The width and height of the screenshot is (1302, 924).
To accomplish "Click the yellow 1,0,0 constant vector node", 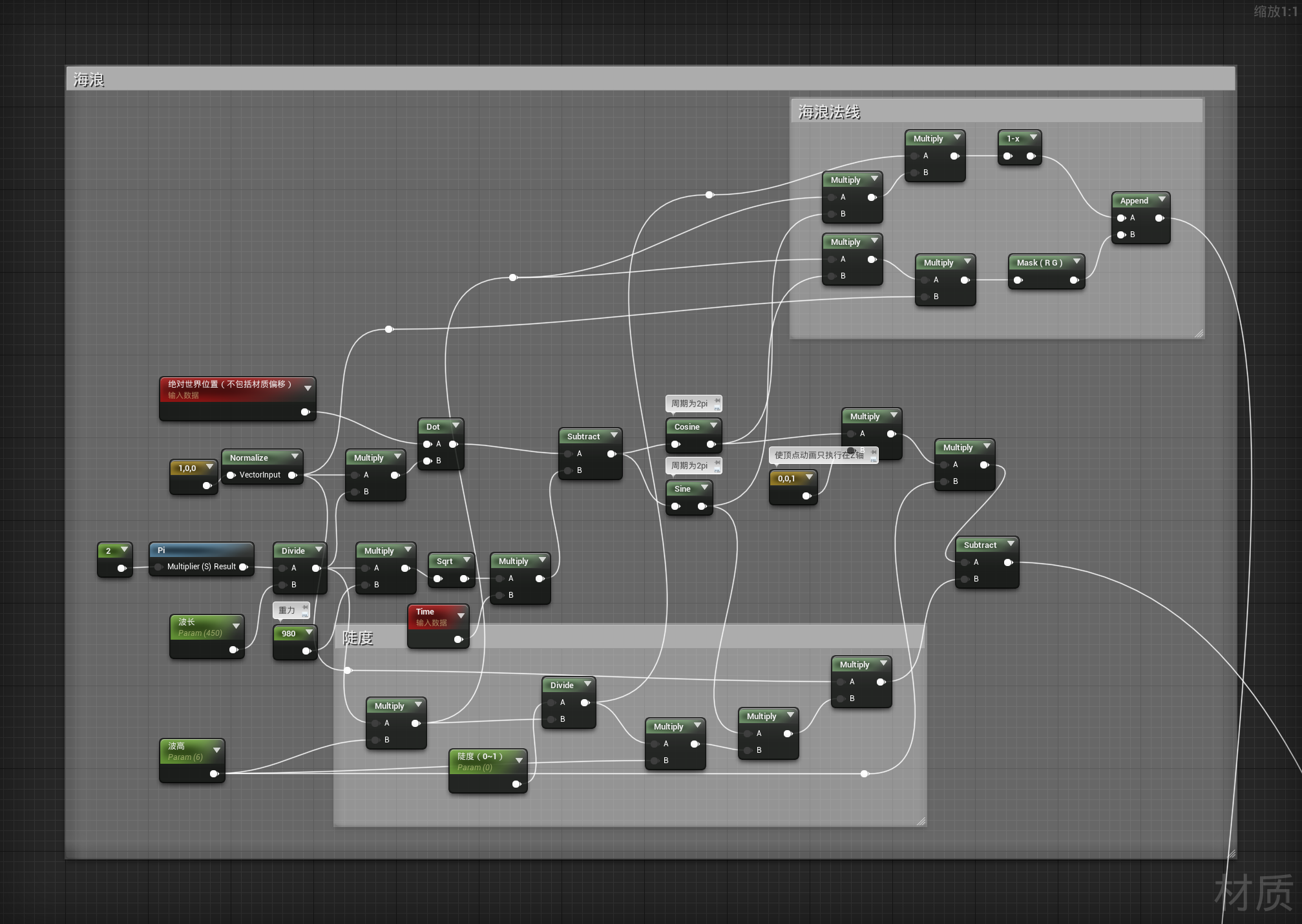I will (x=188, y=467).
